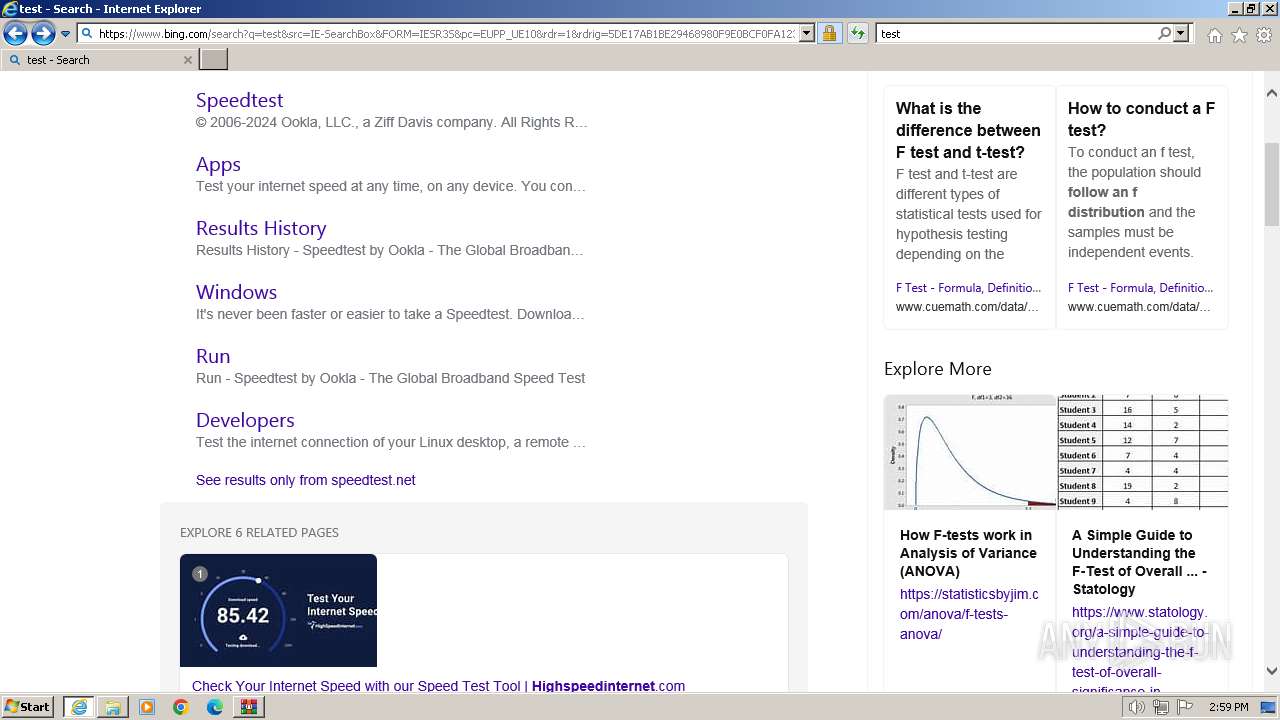Open the Windows Start button
The height and width of the screenshot is (720, 1280).
28,707
